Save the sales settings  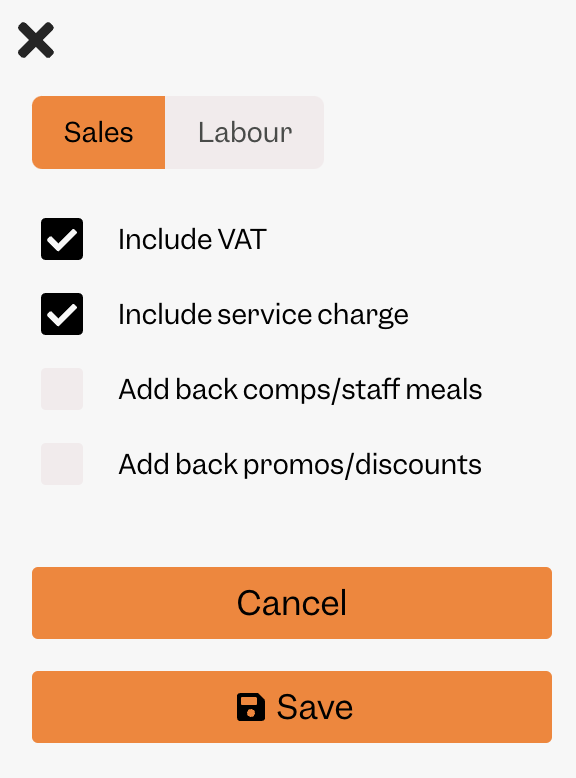tap(292, 707)
